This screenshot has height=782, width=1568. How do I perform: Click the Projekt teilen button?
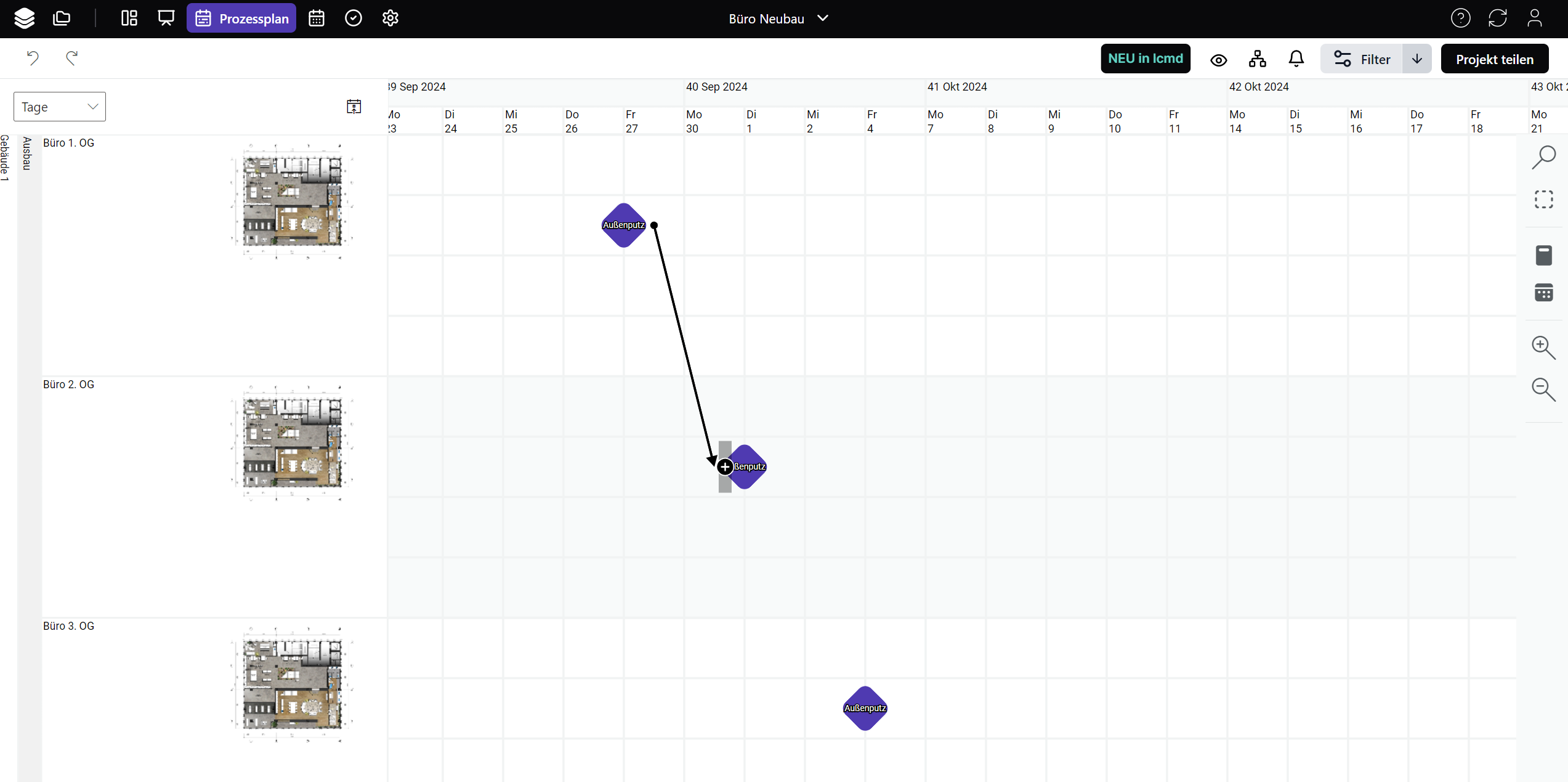click(x=1494, y=59)
